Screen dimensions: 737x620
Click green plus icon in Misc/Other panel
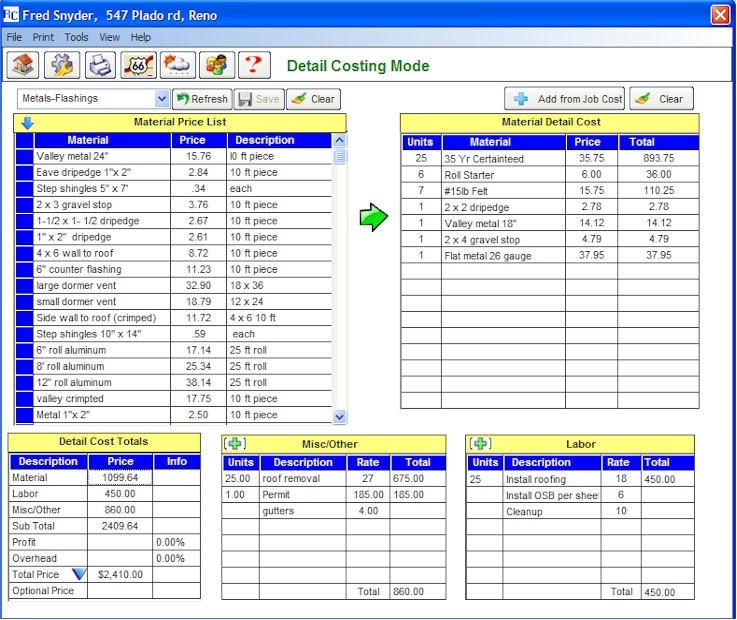tap(235, 444)
